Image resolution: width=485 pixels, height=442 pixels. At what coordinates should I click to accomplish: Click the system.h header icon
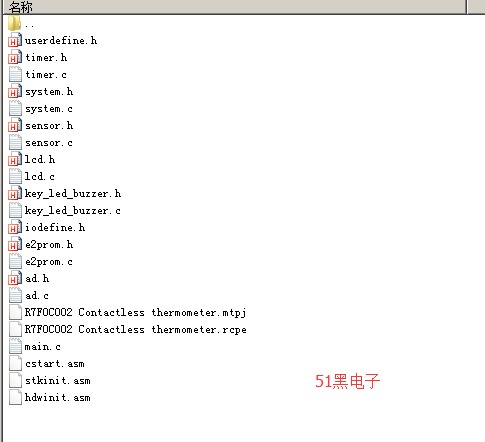click(x=15, y=91)
